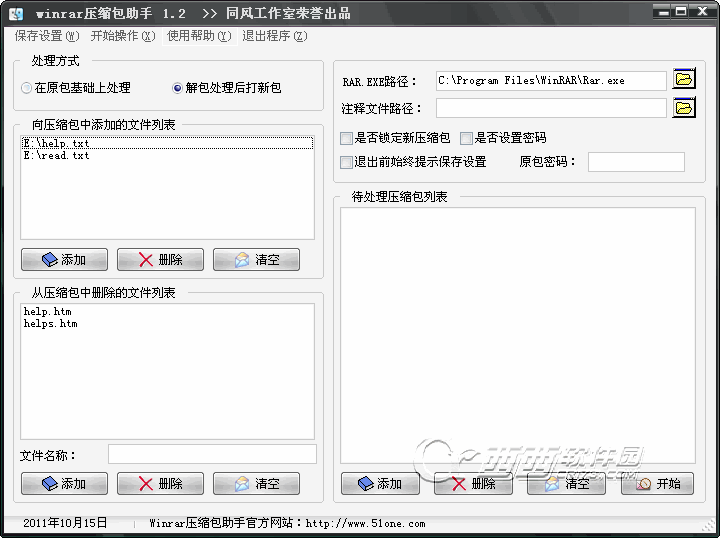Image resolution: width=720 pixels, height=538 pixels.
Task: Close the winrar压缩包助手 window
Action: [702, 11]
